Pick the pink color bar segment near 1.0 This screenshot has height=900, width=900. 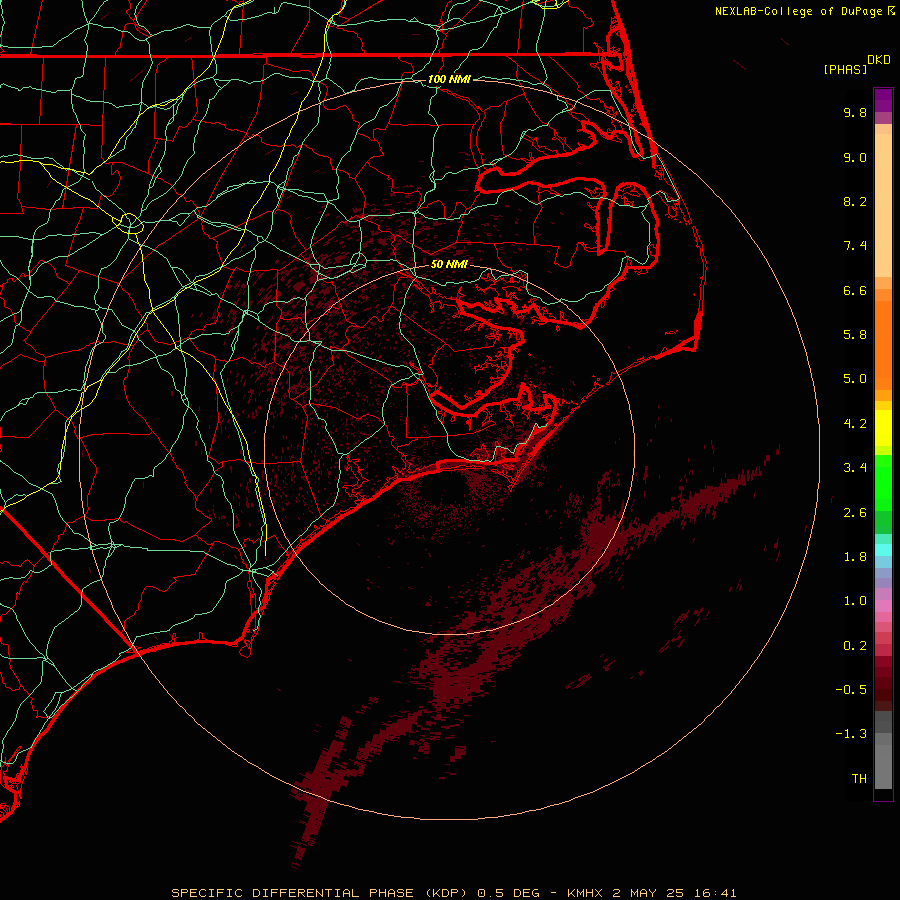[883, 606]
